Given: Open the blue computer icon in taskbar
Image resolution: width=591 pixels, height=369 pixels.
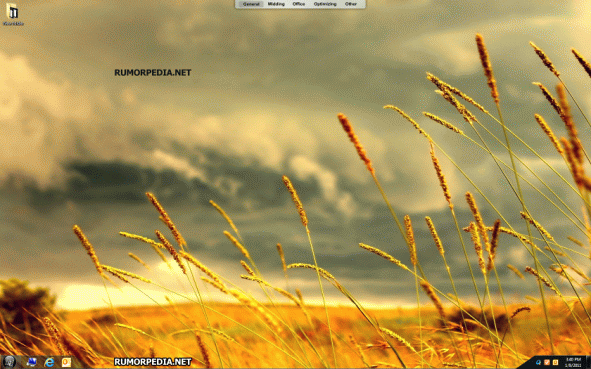Looking at the screenshot, I should coord(32,362).
